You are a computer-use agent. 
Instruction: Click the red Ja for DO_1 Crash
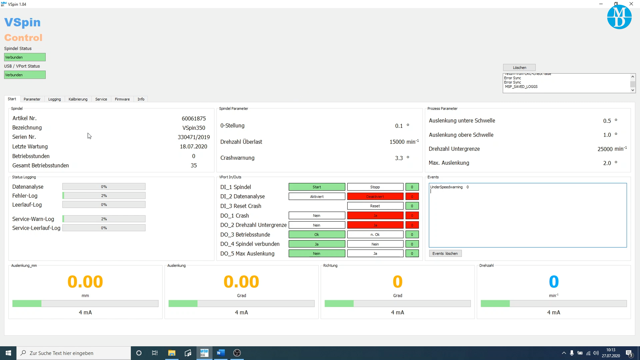click(375, 216)
